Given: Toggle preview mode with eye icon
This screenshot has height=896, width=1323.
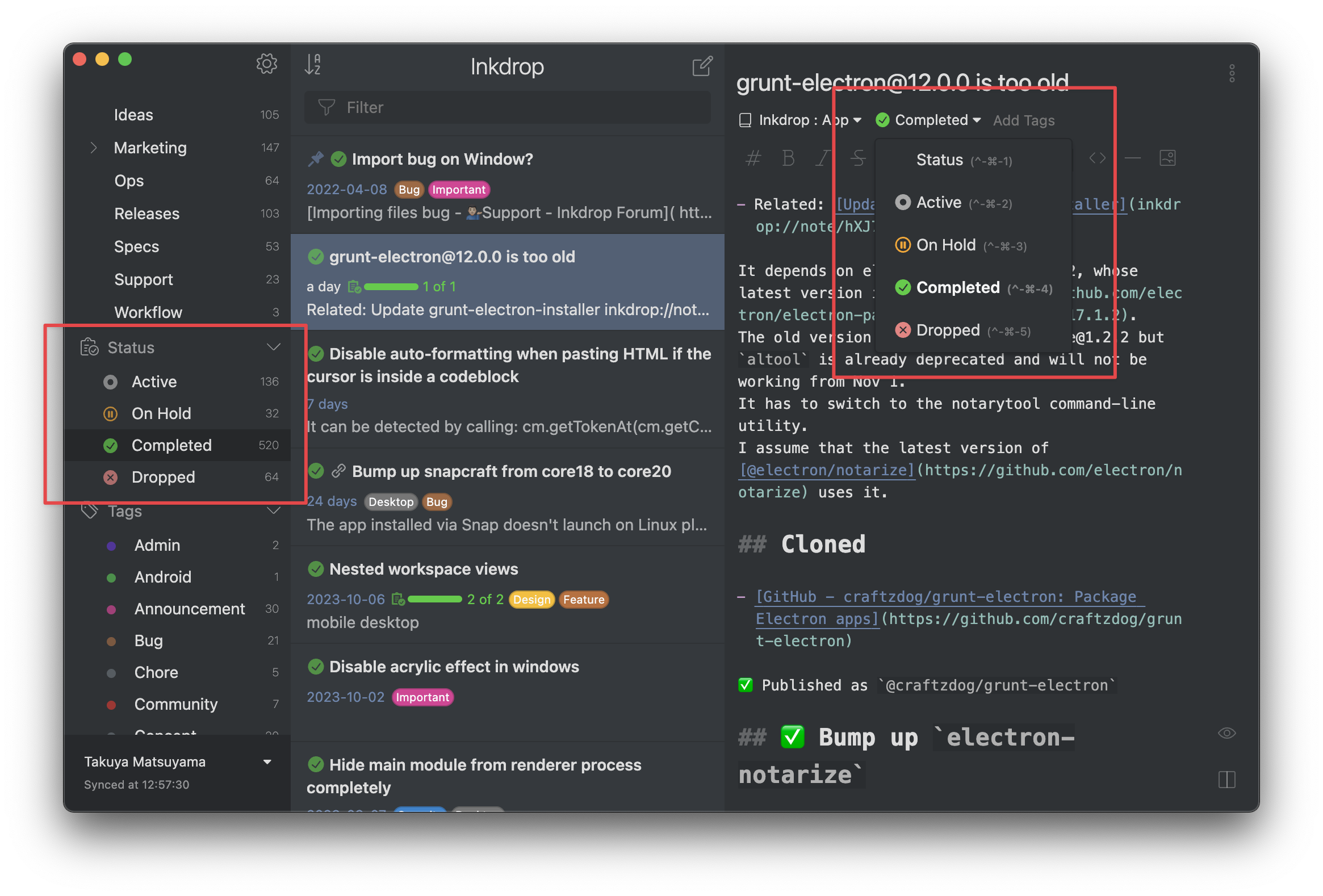Looking at the screenshot, I should (x=1226, y=733).
